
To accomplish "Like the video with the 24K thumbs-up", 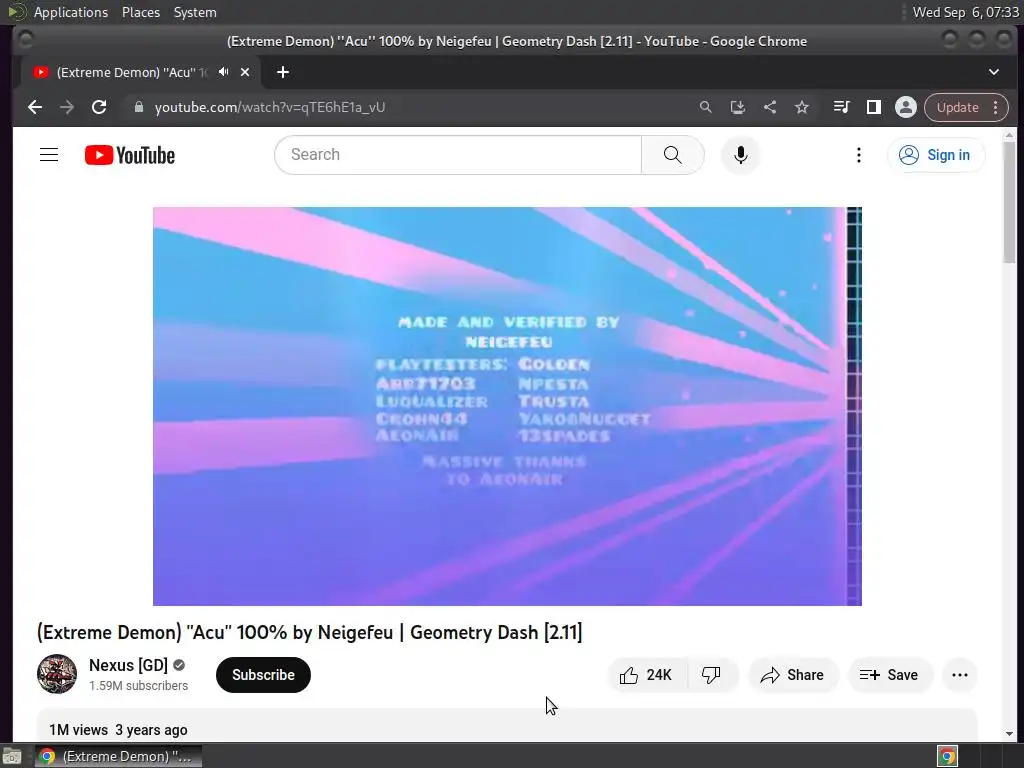I will (x=647, y=675).
